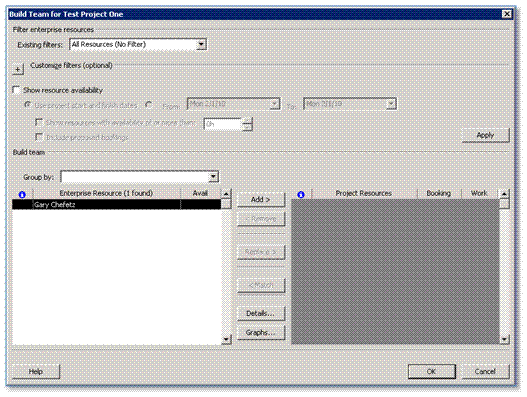Click the Cancel button

pos(485,371)
